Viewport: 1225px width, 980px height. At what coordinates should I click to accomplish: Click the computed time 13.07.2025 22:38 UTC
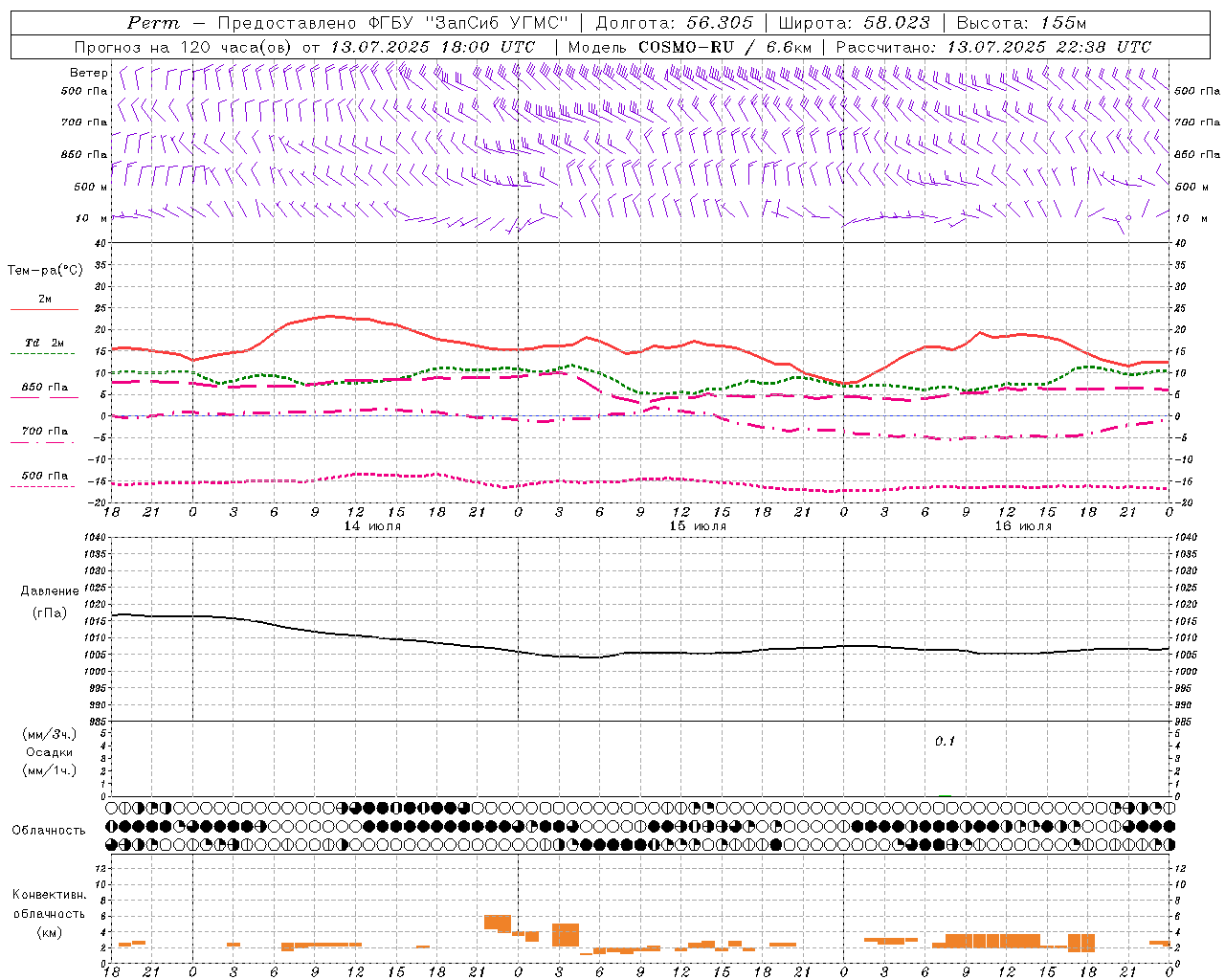point(1049,47)
